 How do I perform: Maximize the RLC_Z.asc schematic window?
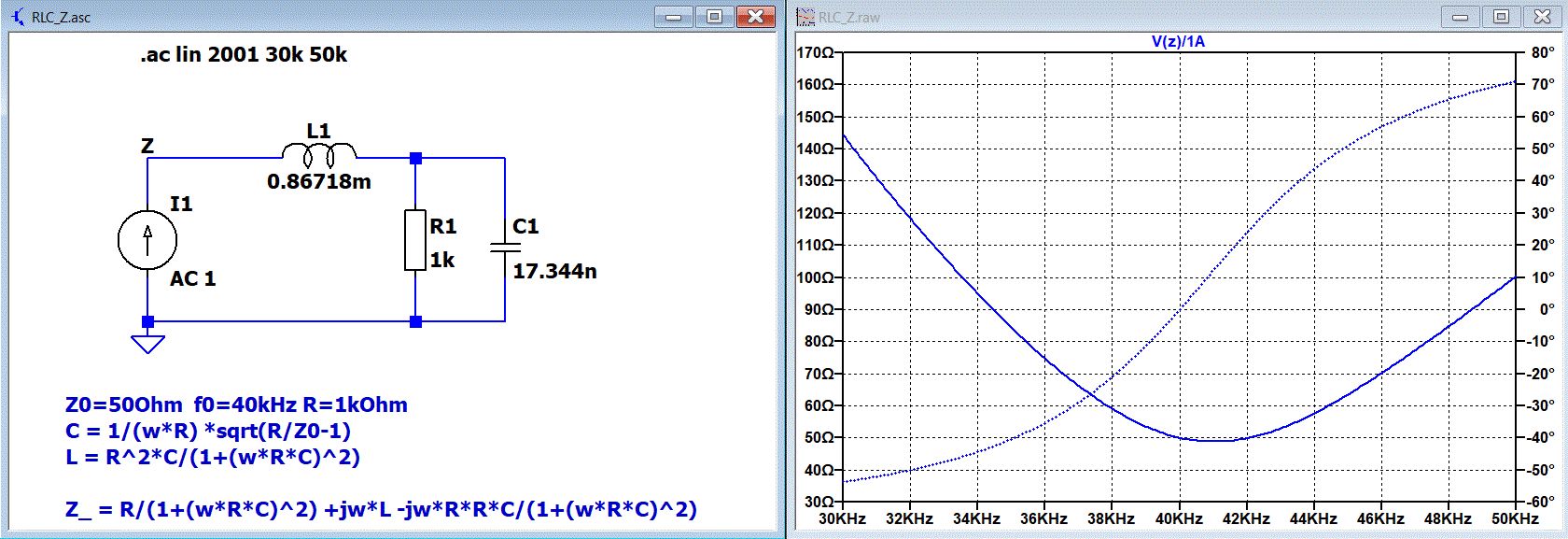click(x=715, y=17)
